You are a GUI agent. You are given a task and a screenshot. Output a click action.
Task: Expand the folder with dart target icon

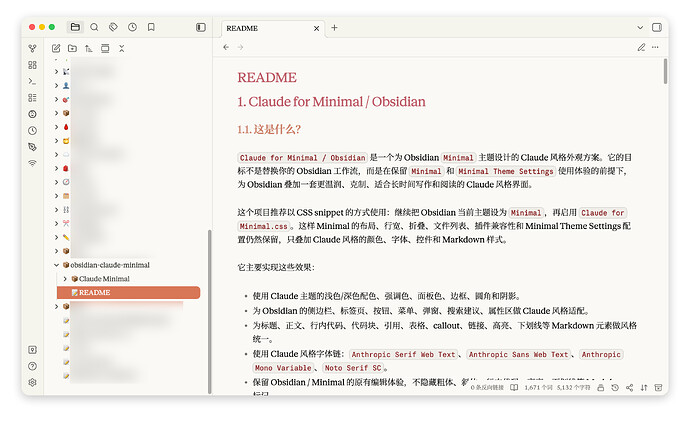tap(56, 99)
